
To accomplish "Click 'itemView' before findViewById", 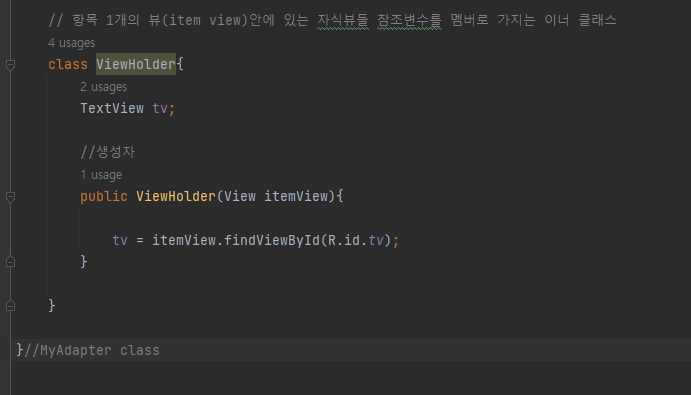I will click(x=184, y=240).
